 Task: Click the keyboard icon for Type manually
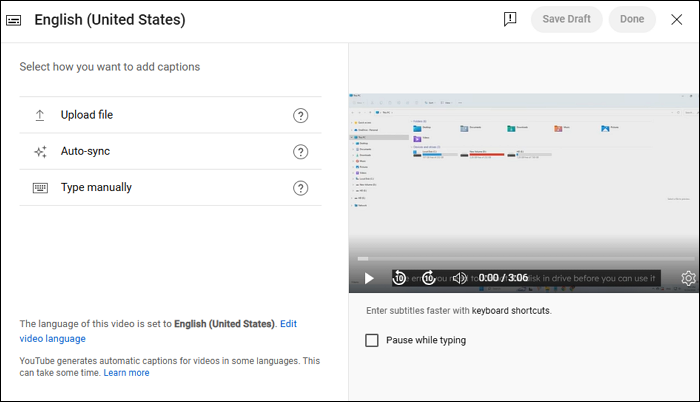[x=40, y=188]
